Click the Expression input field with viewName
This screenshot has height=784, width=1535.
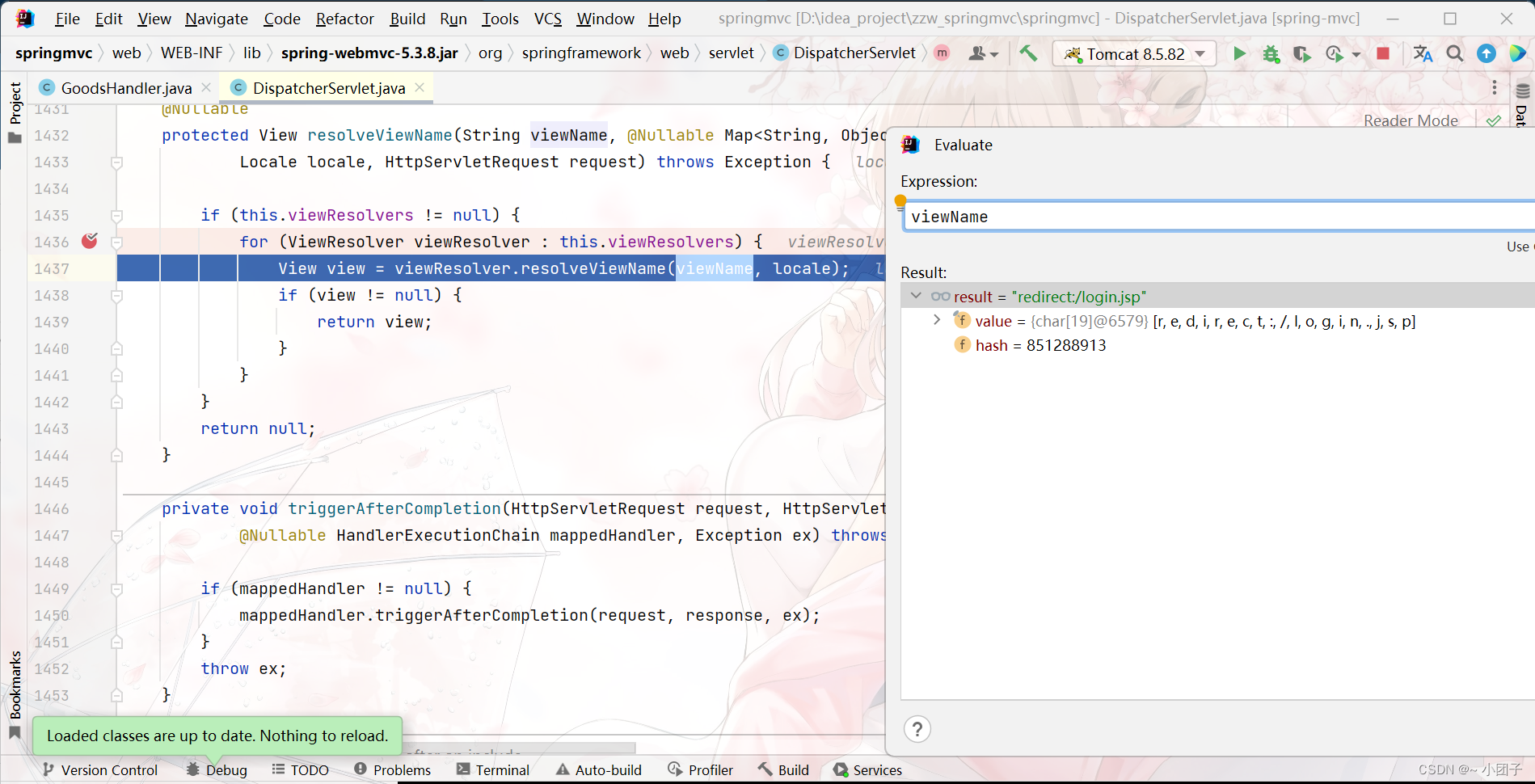point(1219,217)
